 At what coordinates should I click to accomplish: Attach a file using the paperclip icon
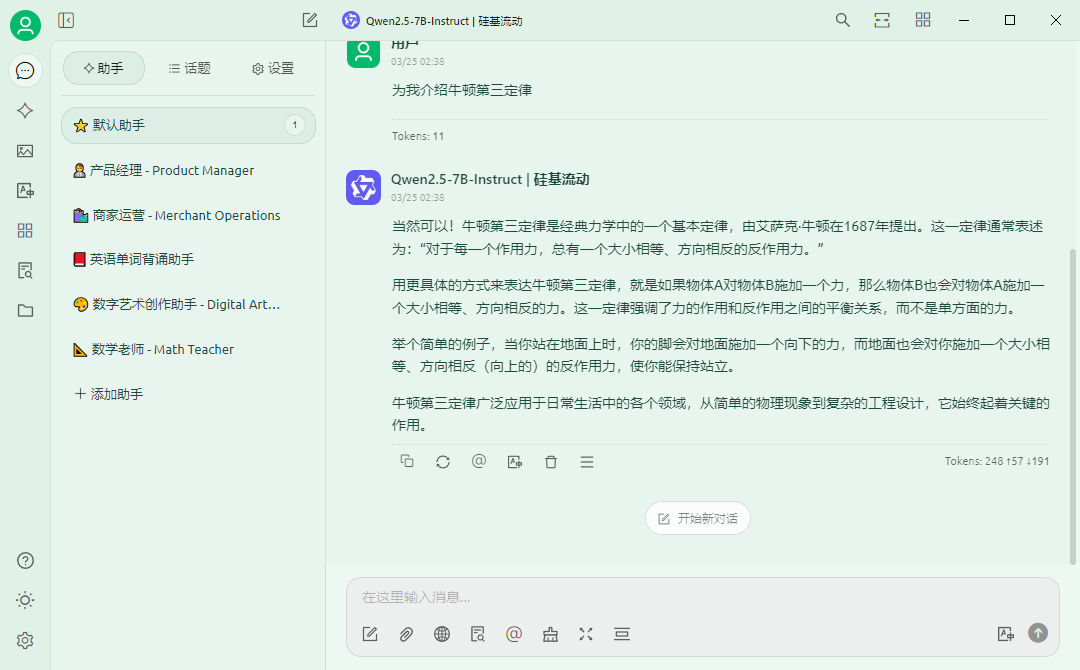click(x=406, y=634)
